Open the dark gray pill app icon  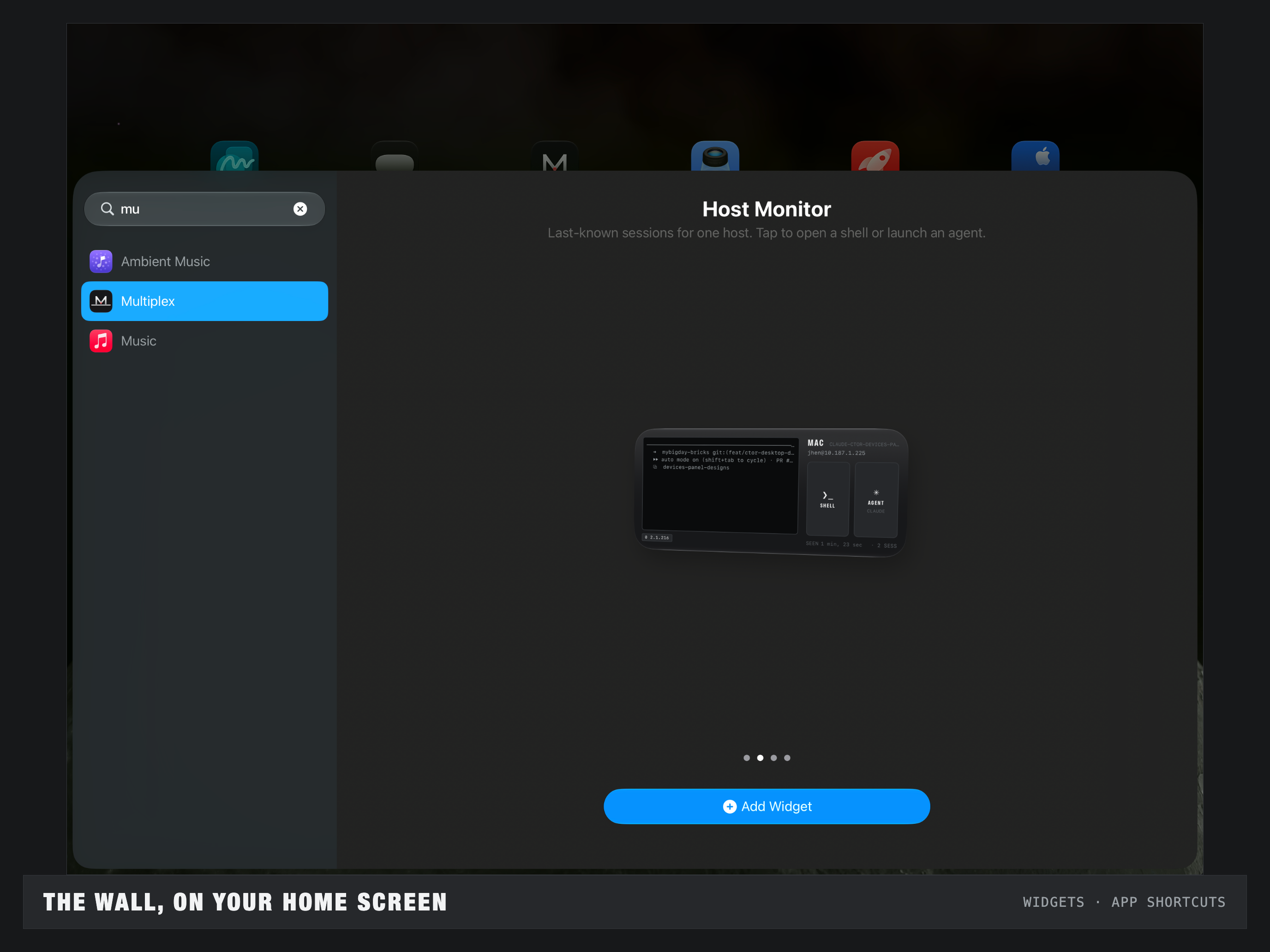395,156
